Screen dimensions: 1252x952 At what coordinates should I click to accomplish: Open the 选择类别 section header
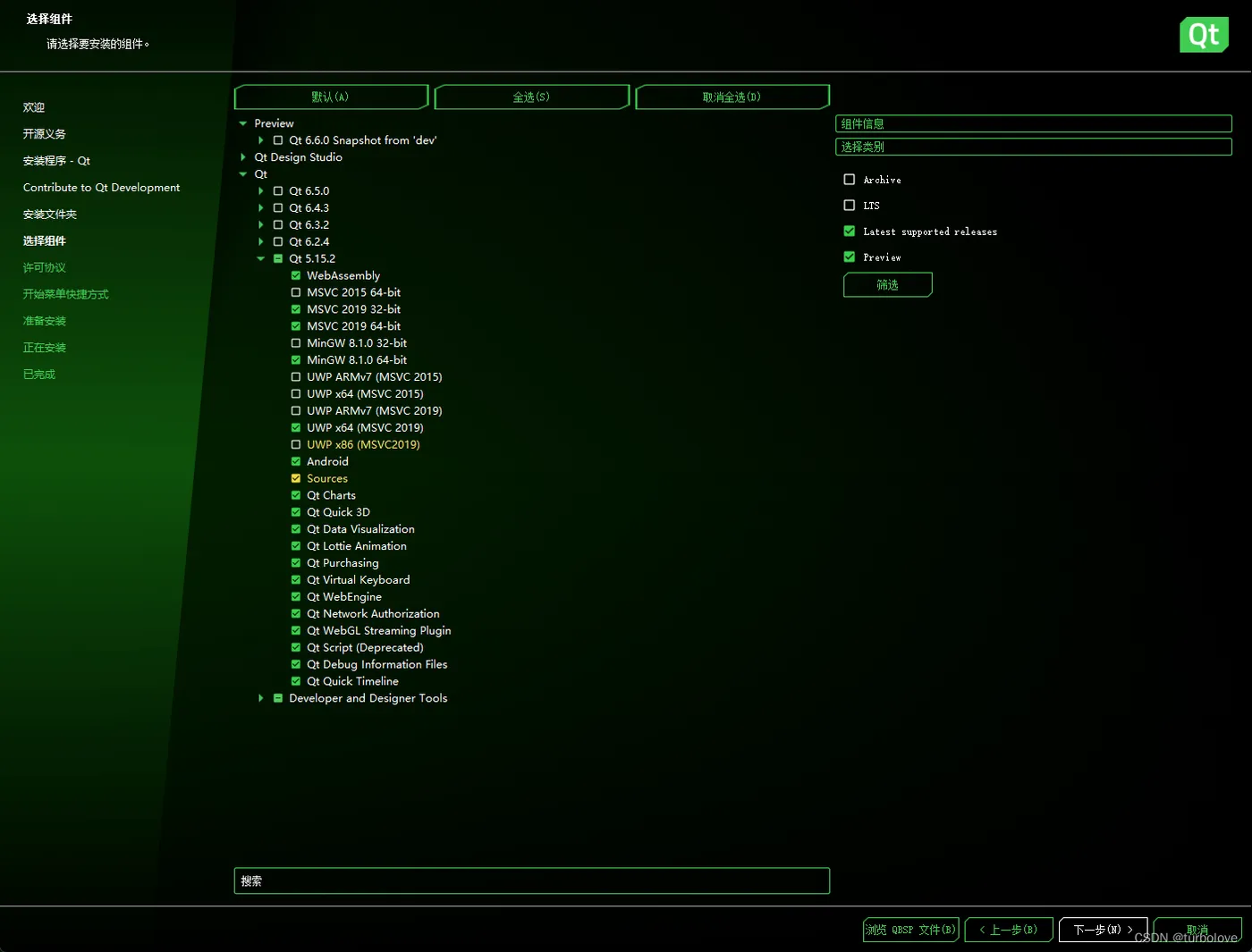1034,147
